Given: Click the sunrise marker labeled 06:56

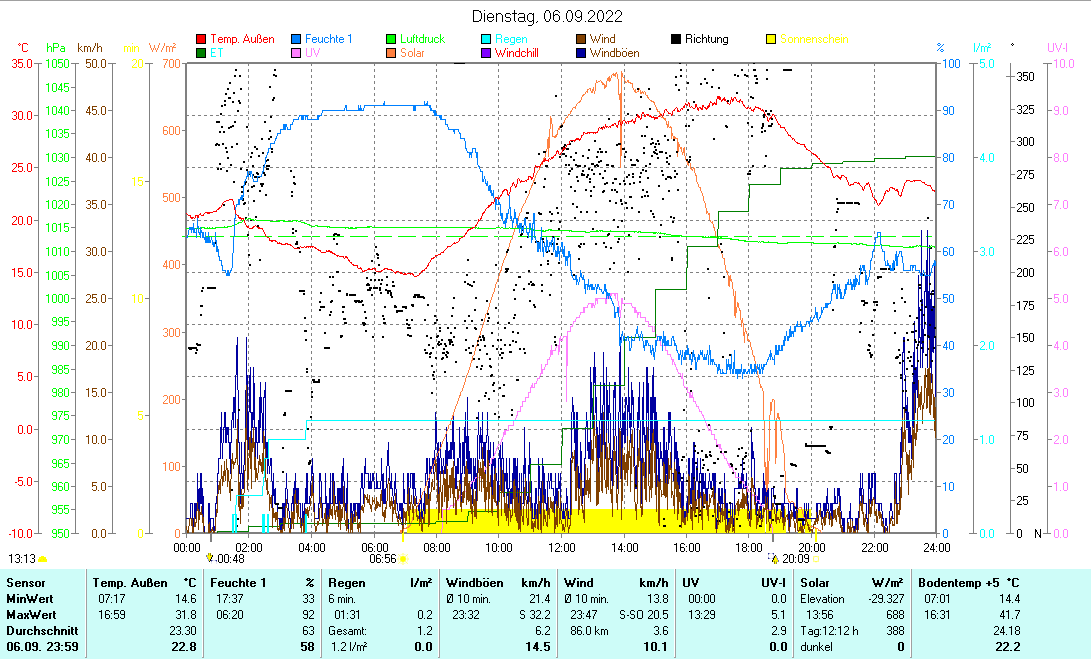Looking at the screenshot, I should coord(402,559).
